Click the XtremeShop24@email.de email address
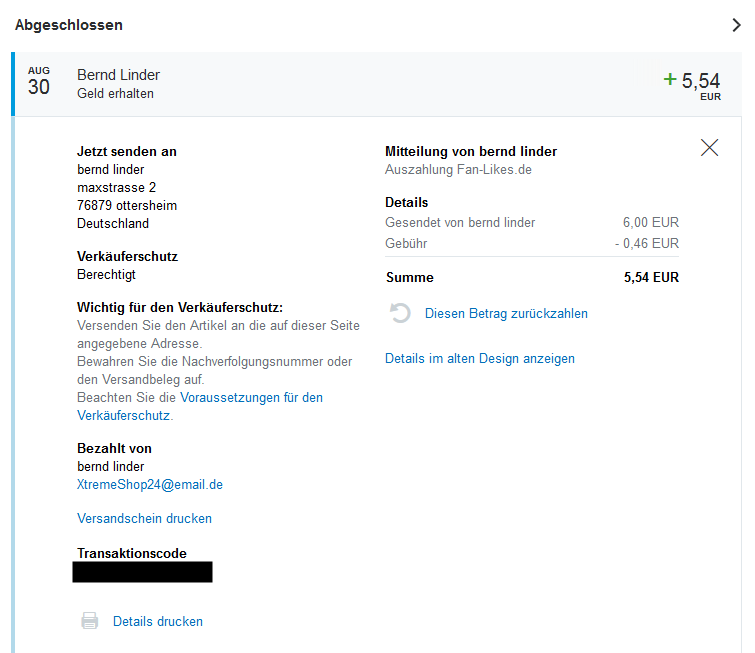The width and height of the screenshot is (755, 653). click(150, 484)
